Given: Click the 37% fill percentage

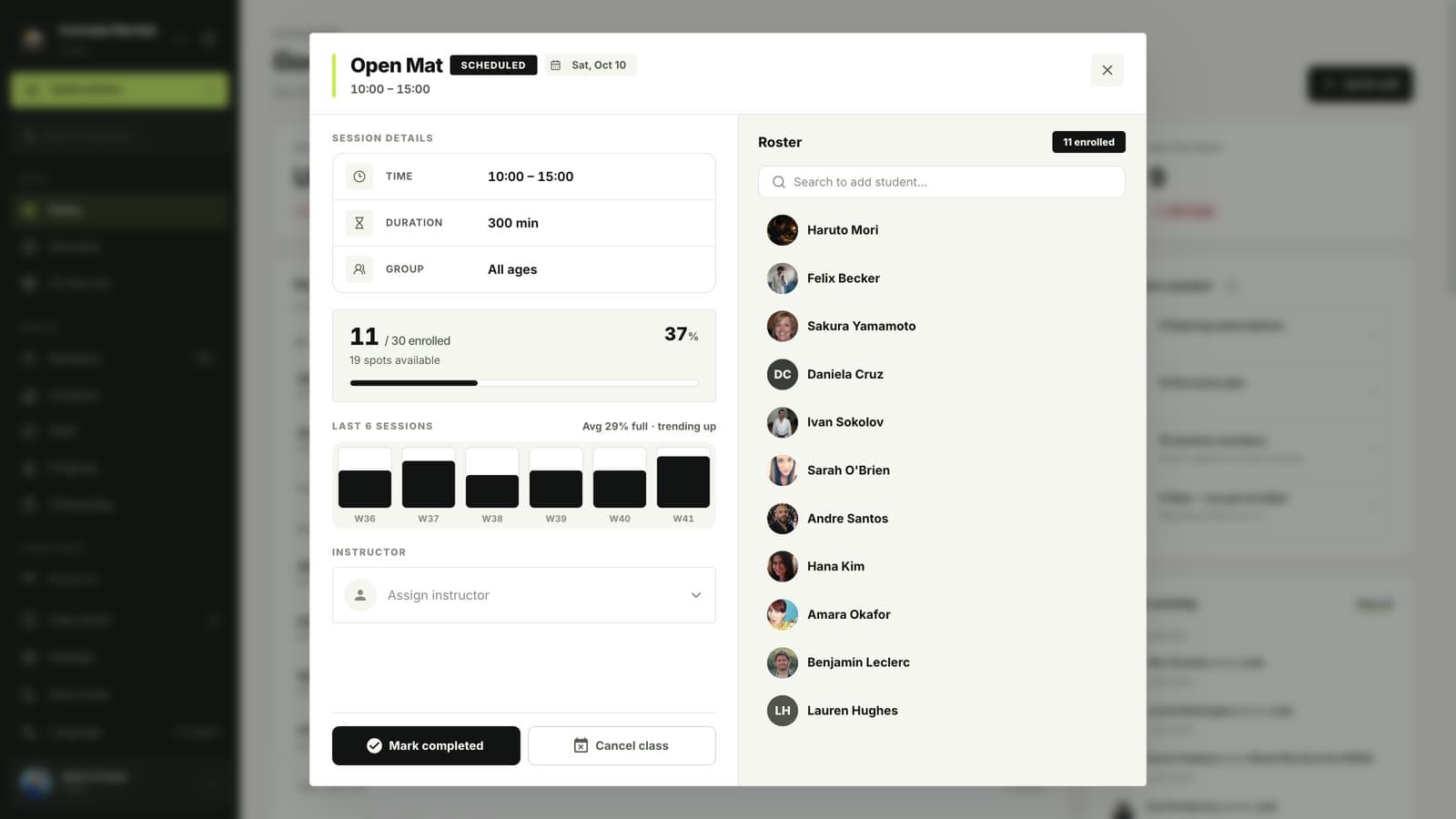Looking at the screenshot, I should tap(682, 334).
